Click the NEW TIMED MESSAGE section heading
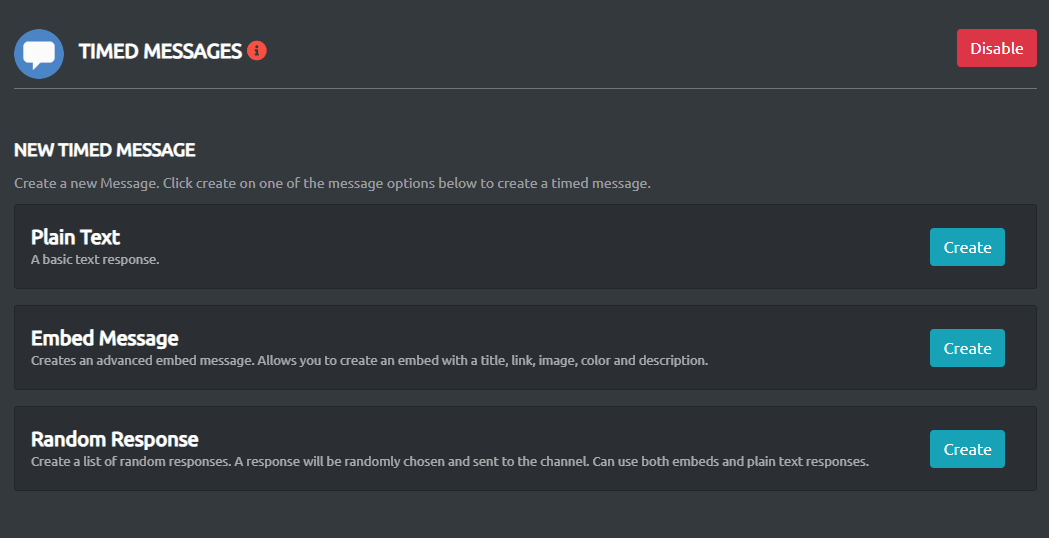 pos(104,151)
